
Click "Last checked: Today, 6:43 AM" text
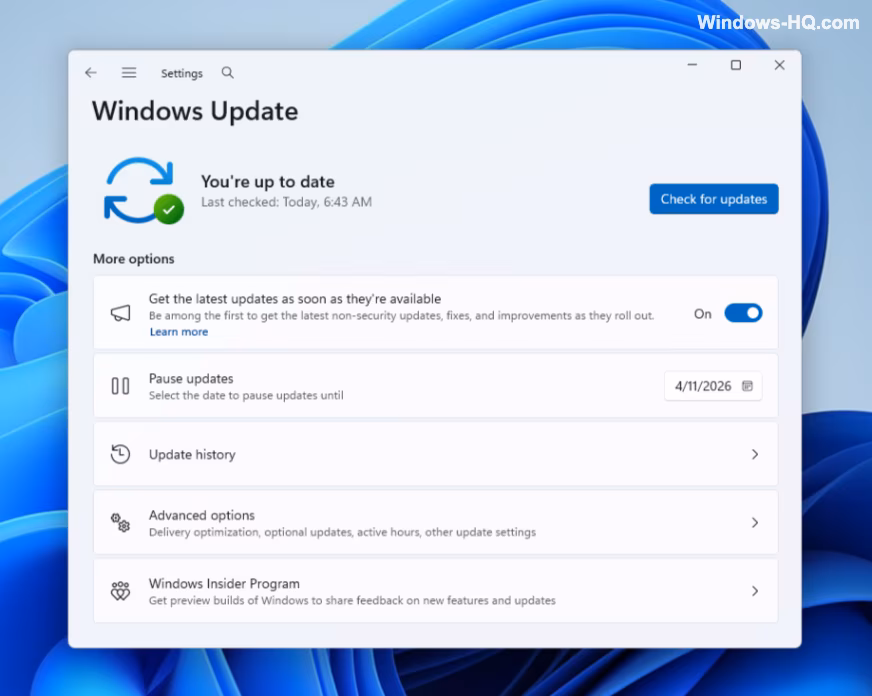point(286,202)
